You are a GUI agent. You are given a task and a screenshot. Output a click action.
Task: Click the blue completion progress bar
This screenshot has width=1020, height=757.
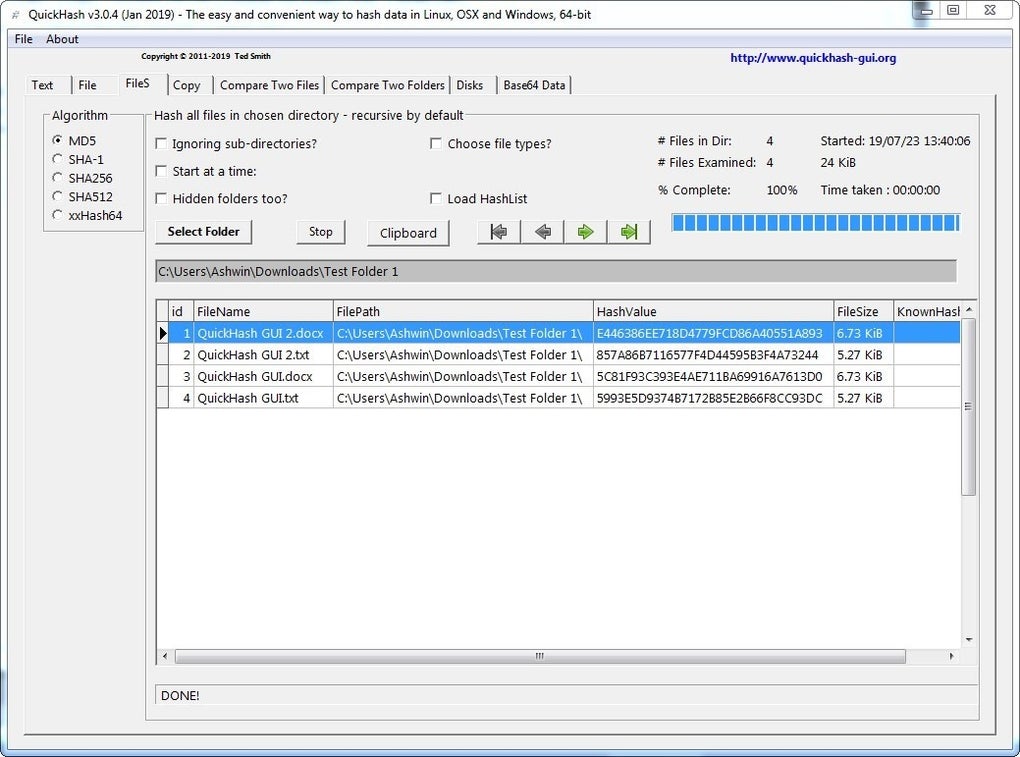coord(815,224)
